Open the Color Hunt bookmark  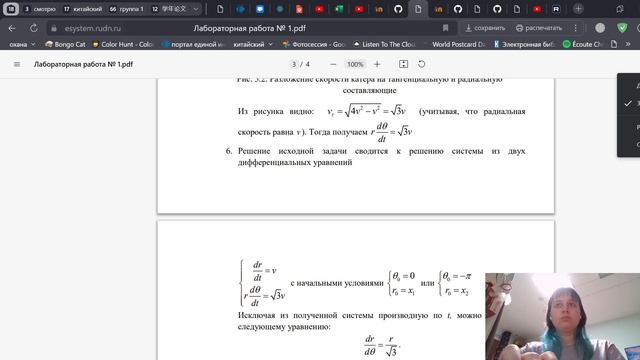point(122,44)
